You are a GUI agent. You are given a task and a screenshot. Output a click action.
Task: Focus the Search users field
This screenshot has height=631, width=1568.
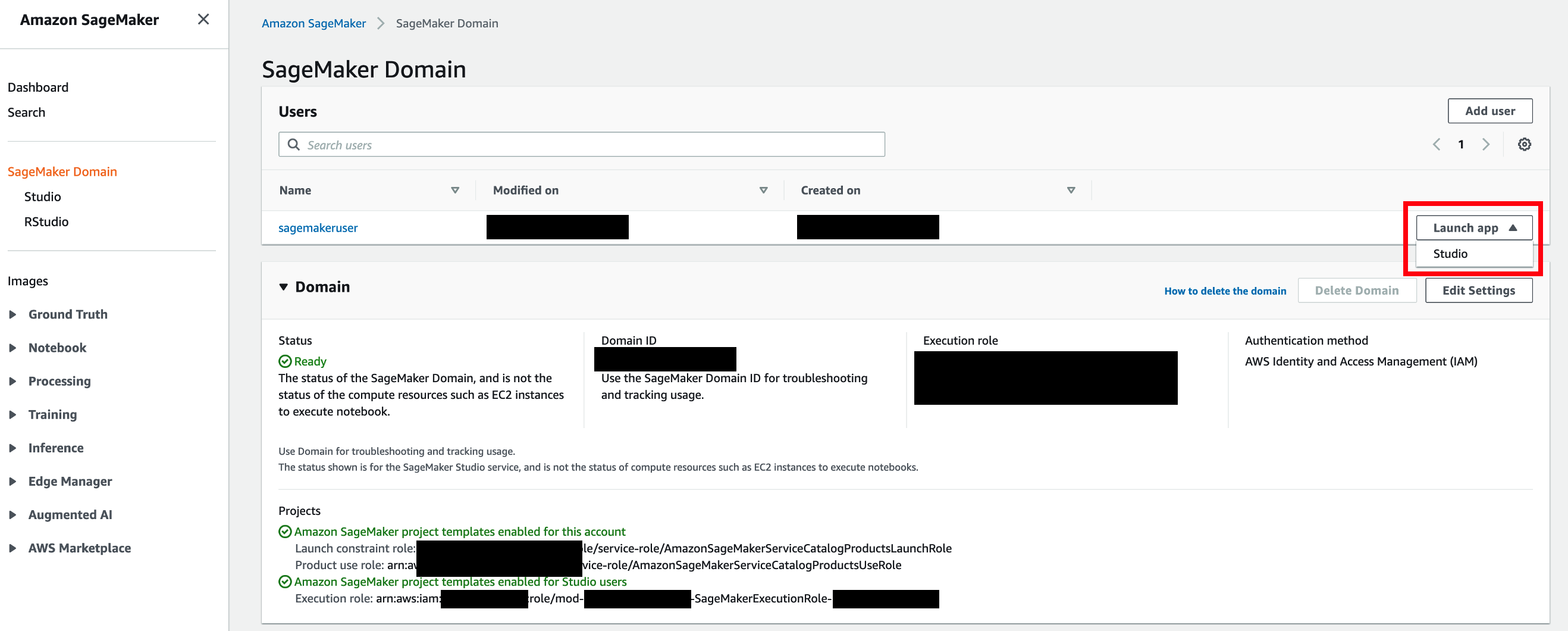(581, 144)
